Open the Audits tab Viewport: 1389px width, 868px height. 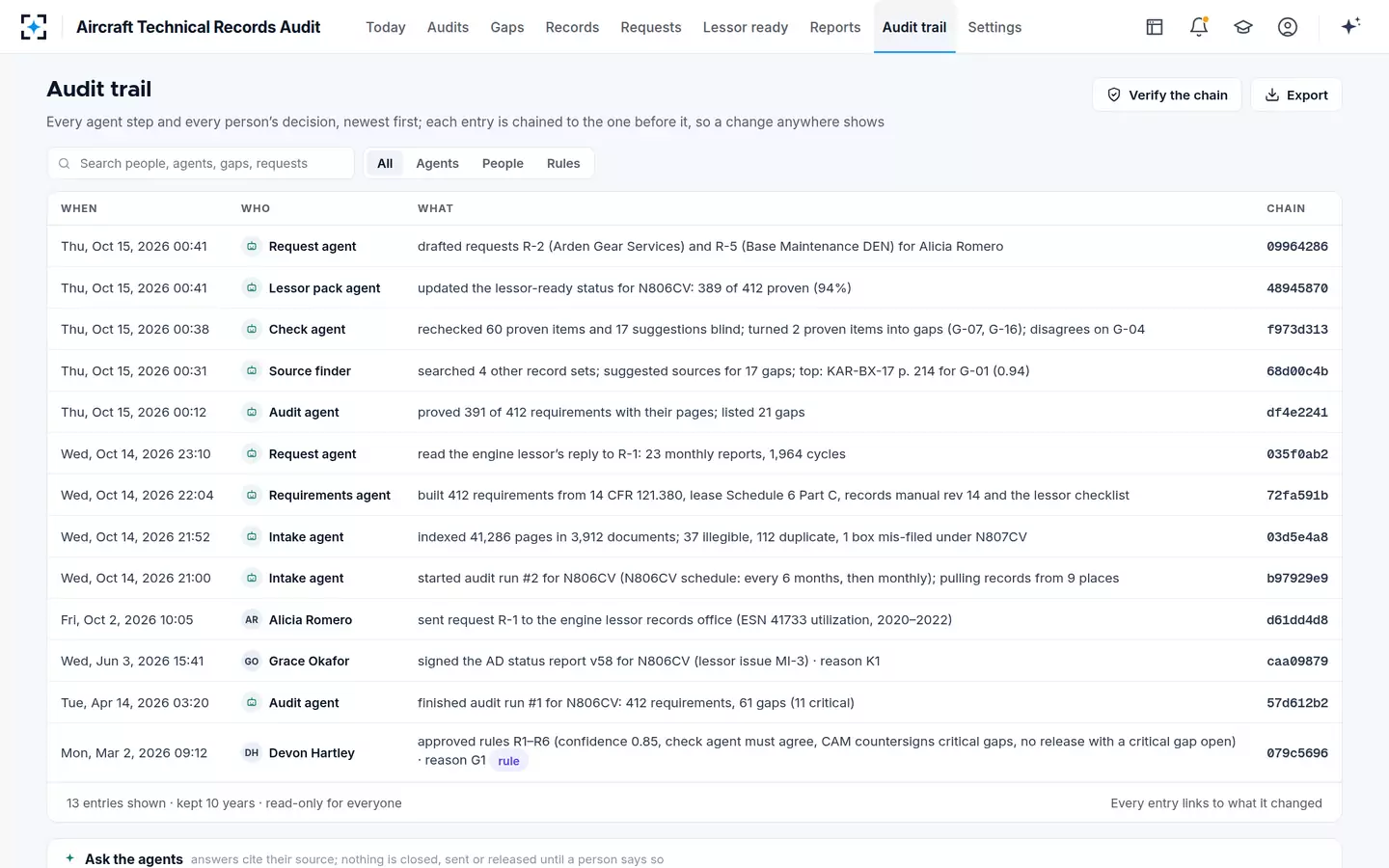pyautogui.click(x=448, y=27)
